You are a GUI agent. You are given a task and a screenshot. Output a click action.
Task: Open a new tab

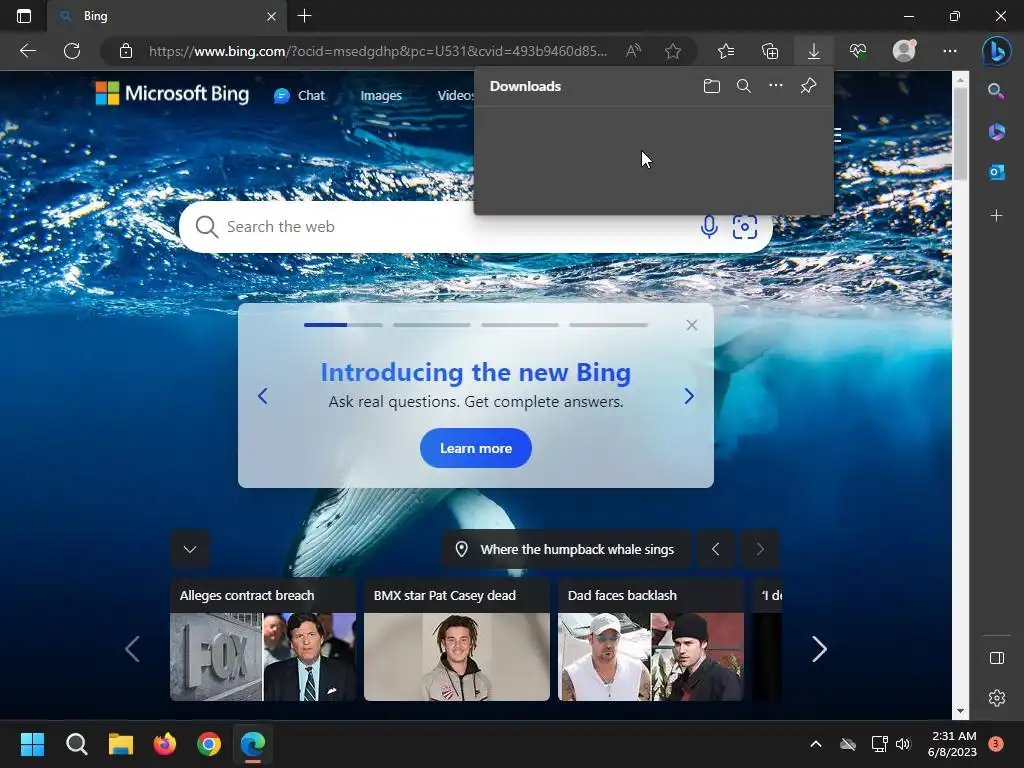(x=304, y=16)
